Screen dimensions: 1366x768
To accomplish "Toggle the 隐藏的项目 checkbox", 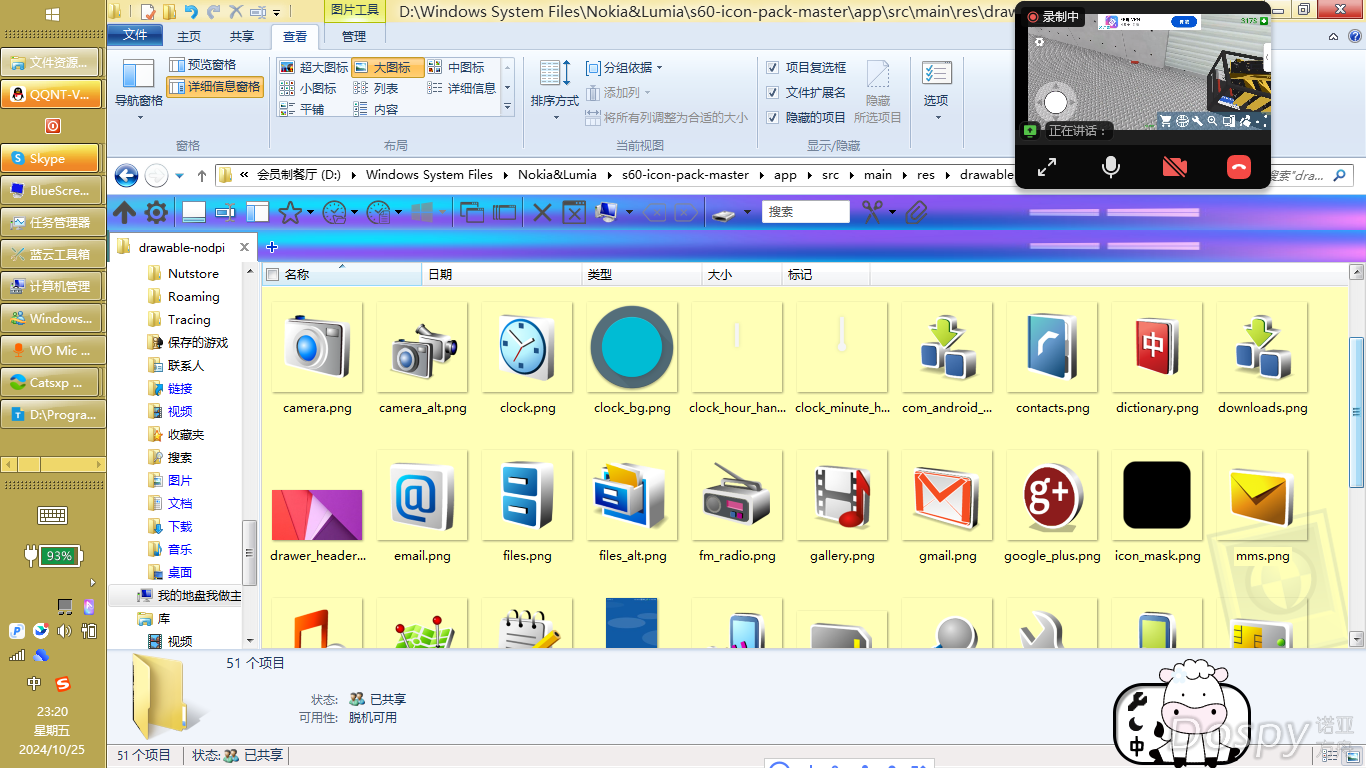I will coord(772,117).
